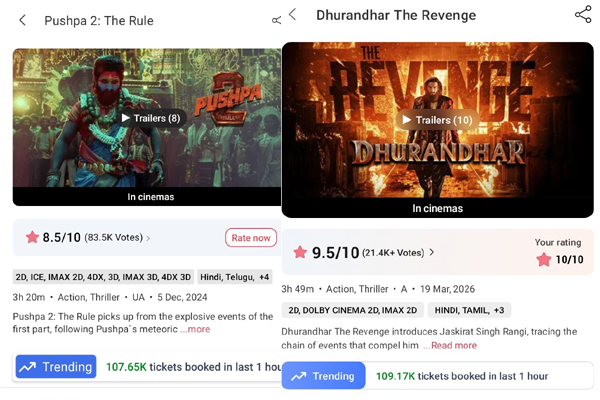Play Dhurandhar Trailers (10)
The height and width of the screenshot is (400, 600).
[x=437, y=120]
